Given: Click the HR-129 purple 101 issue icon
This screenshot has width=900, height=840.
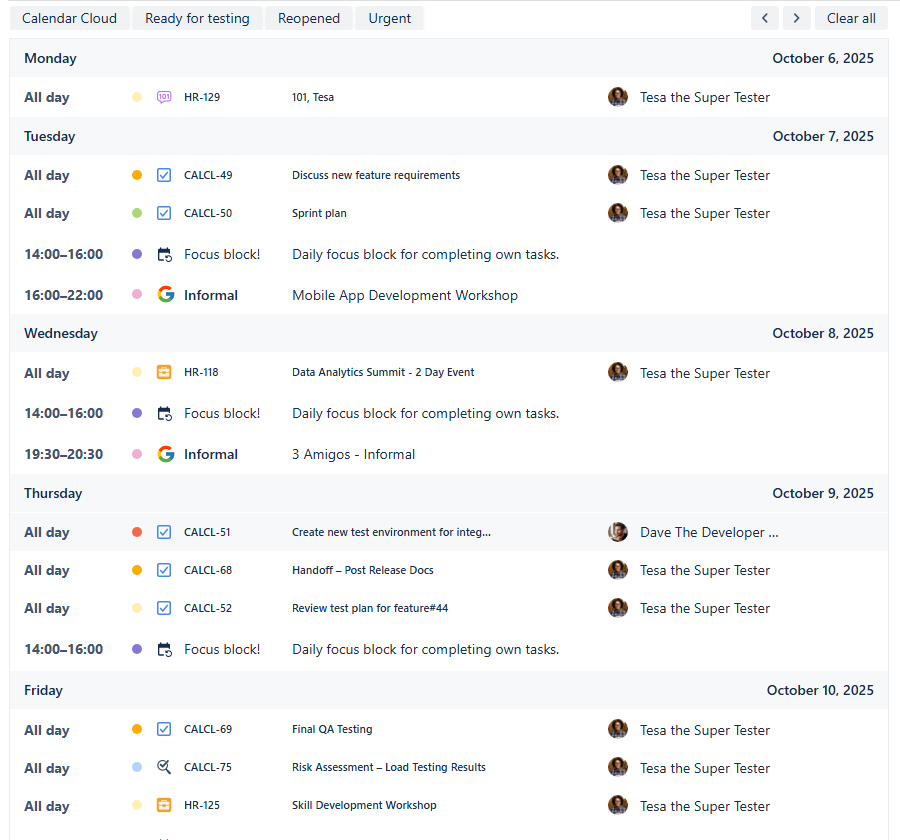Looking at the screenshot, I should tap(164, 97).
